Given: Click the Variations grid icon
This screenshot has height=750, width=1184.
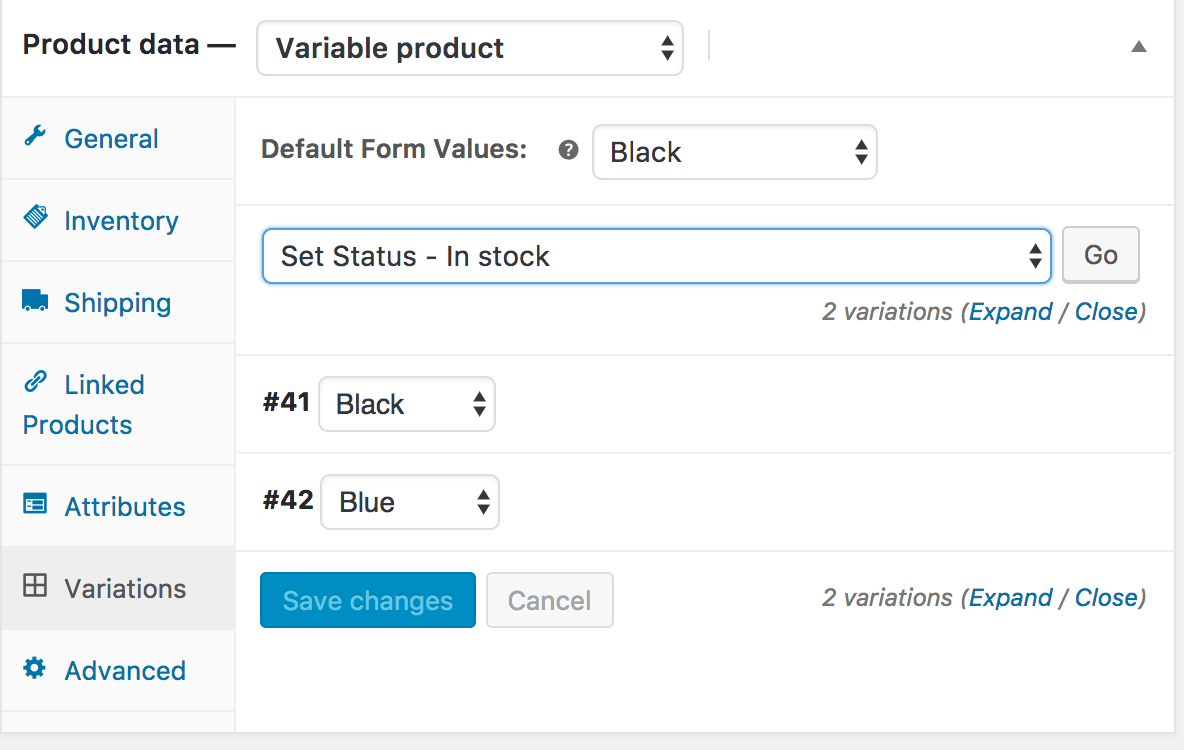Looking at the screenshot, I should (35, 587).
